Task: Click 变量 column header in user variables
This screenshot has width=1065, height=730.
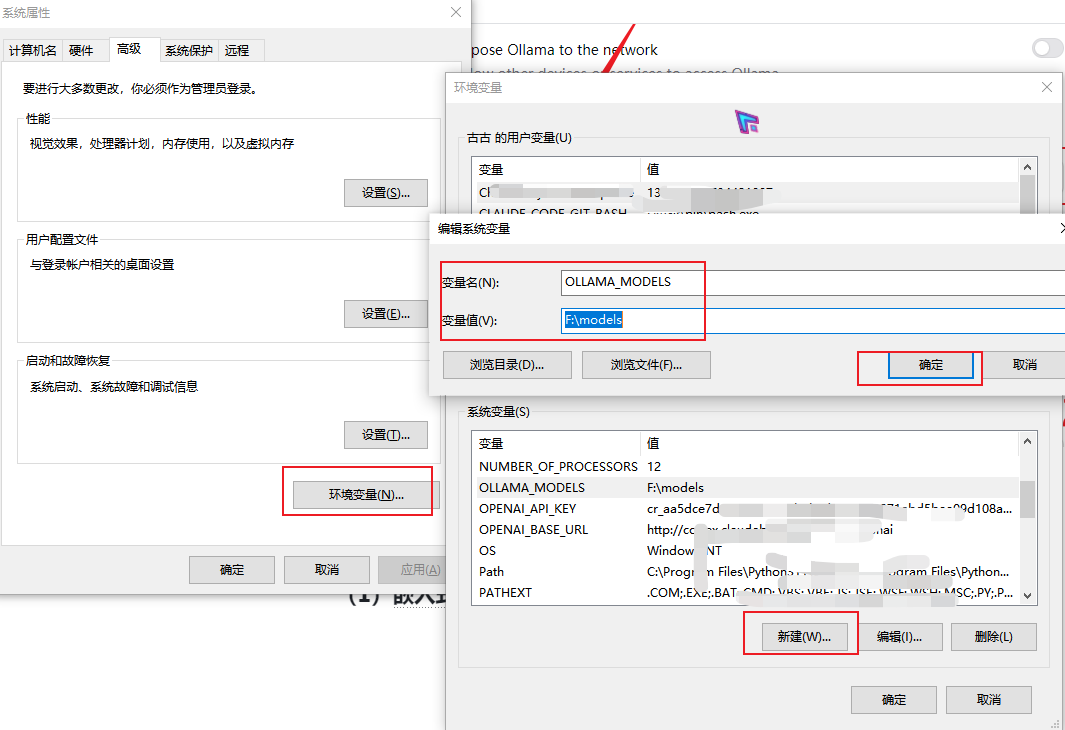Action: pos(557,169)
